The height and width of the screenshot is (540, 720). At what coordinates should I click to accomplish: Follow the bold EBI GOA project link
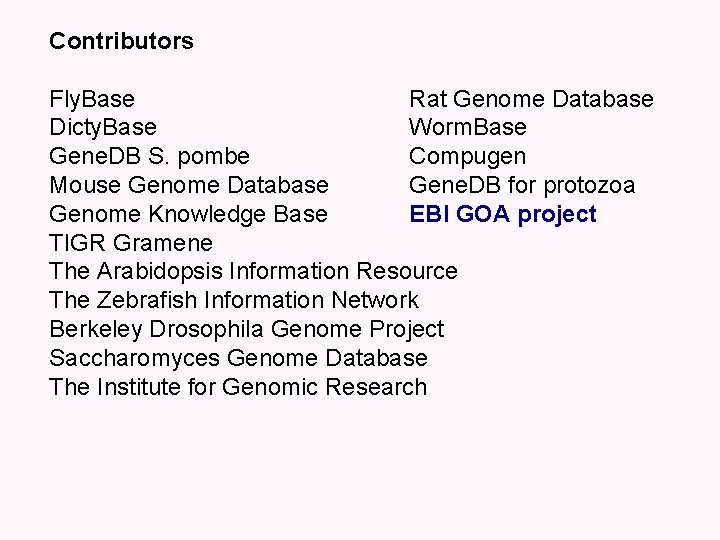pyautogui.click(x=503, y=214)
